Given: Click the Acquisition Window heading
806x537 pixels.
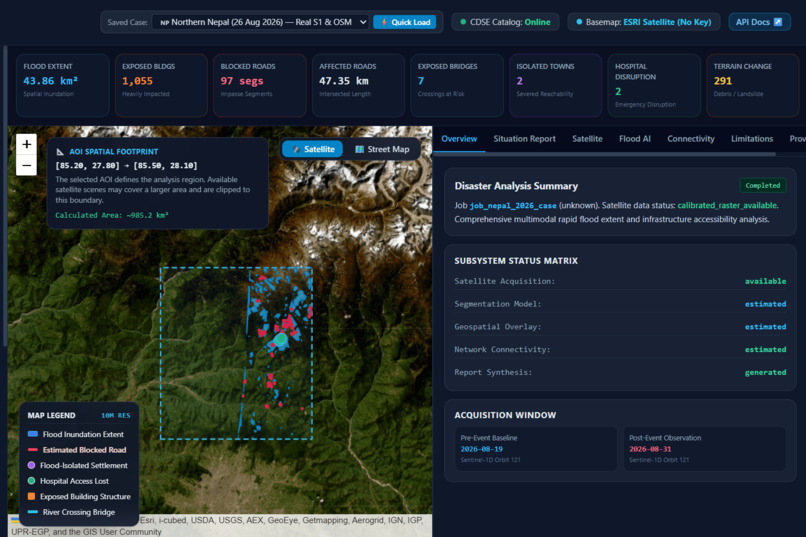Looking at the screenshot, I should (x=505, y=415).
